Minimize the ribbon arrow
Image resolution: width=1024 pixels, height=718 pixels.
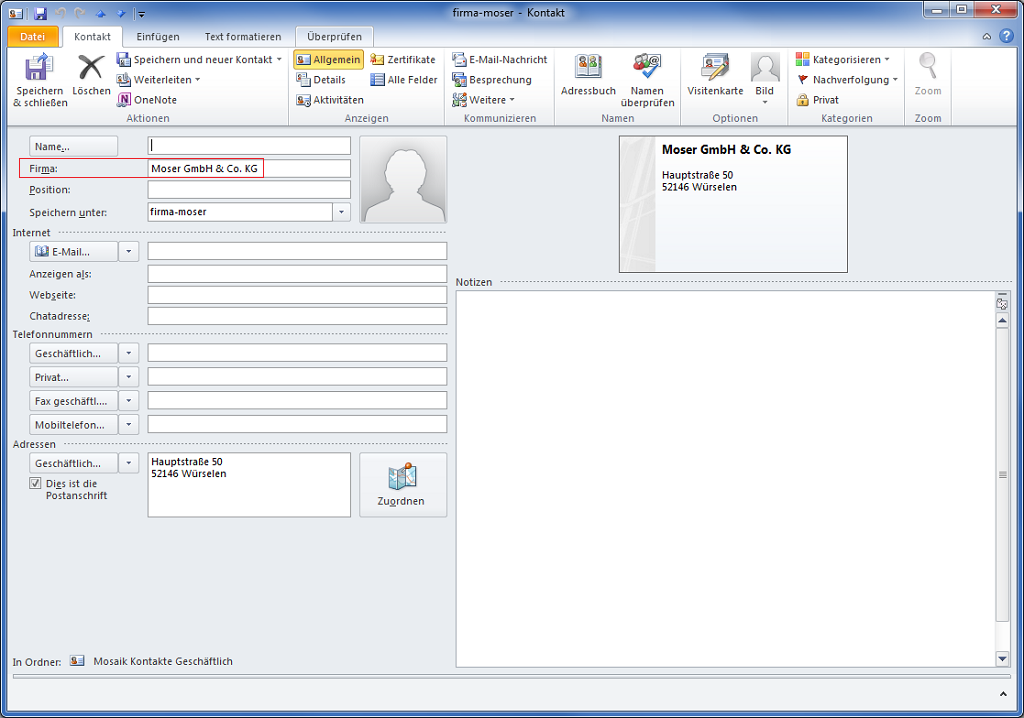click(987, 37)
